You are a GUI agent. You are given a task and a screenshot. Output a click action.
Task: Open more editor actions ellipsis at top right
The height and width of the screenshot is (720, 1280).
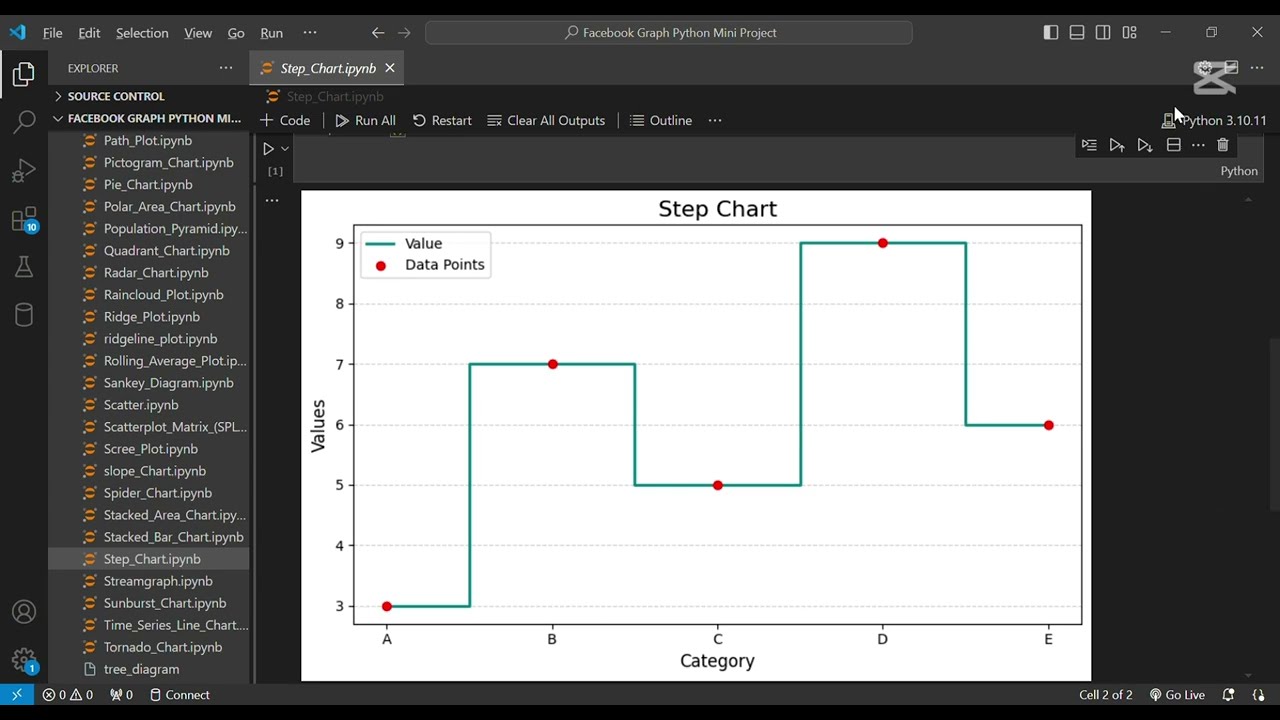[x=1257, y=68]
